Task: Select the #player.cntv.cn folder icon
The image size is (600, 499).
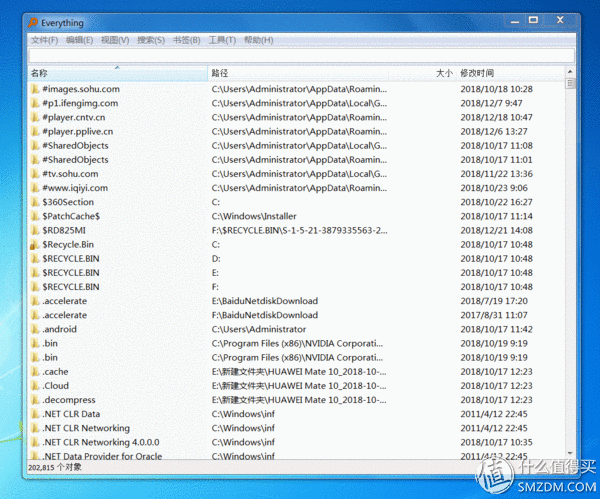Action: (35, 117)
